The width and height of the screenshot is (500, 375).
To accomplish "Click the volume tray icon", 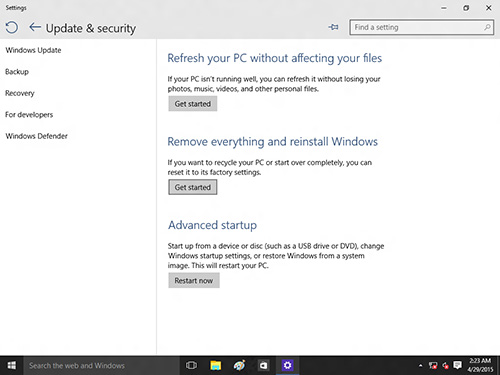I will tap(446, 366).
